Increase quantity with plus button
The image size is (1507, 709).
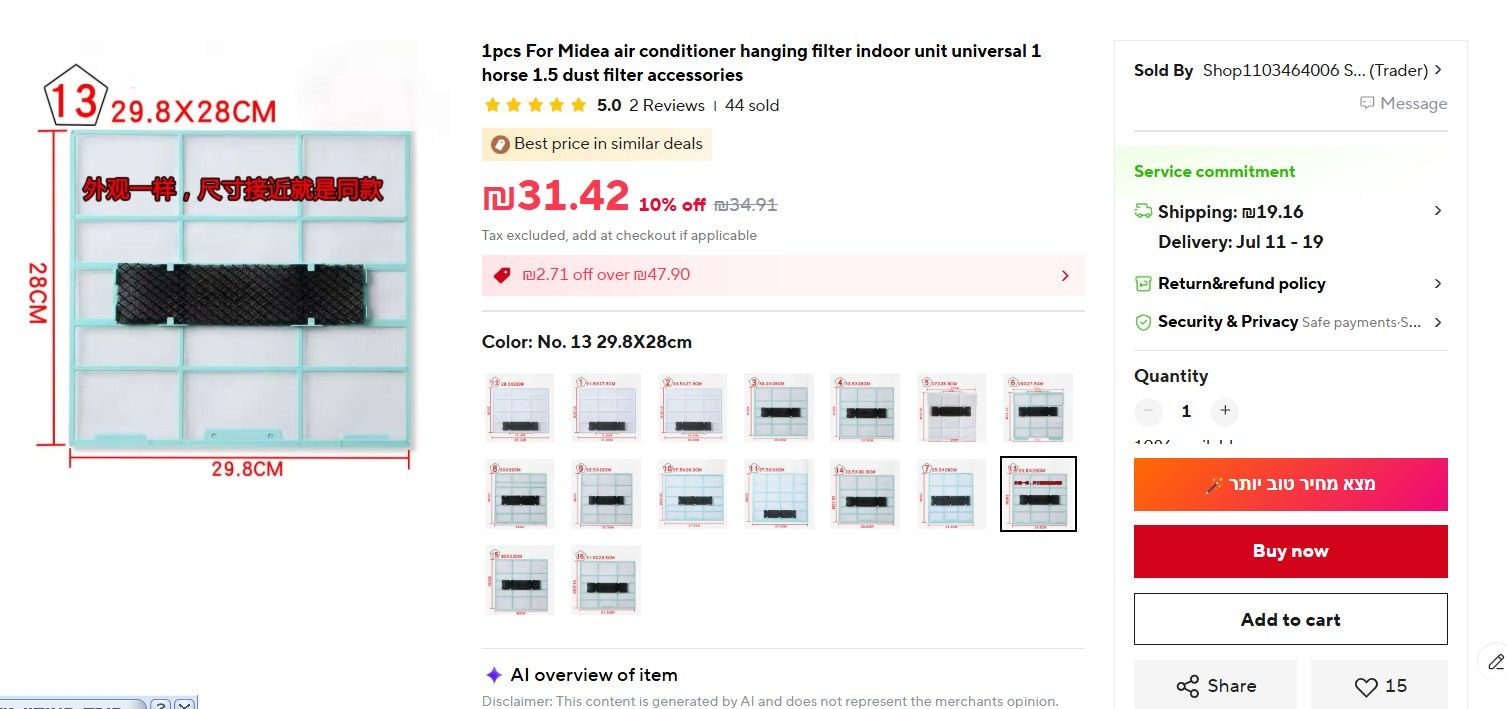[x=1224, y=411]
